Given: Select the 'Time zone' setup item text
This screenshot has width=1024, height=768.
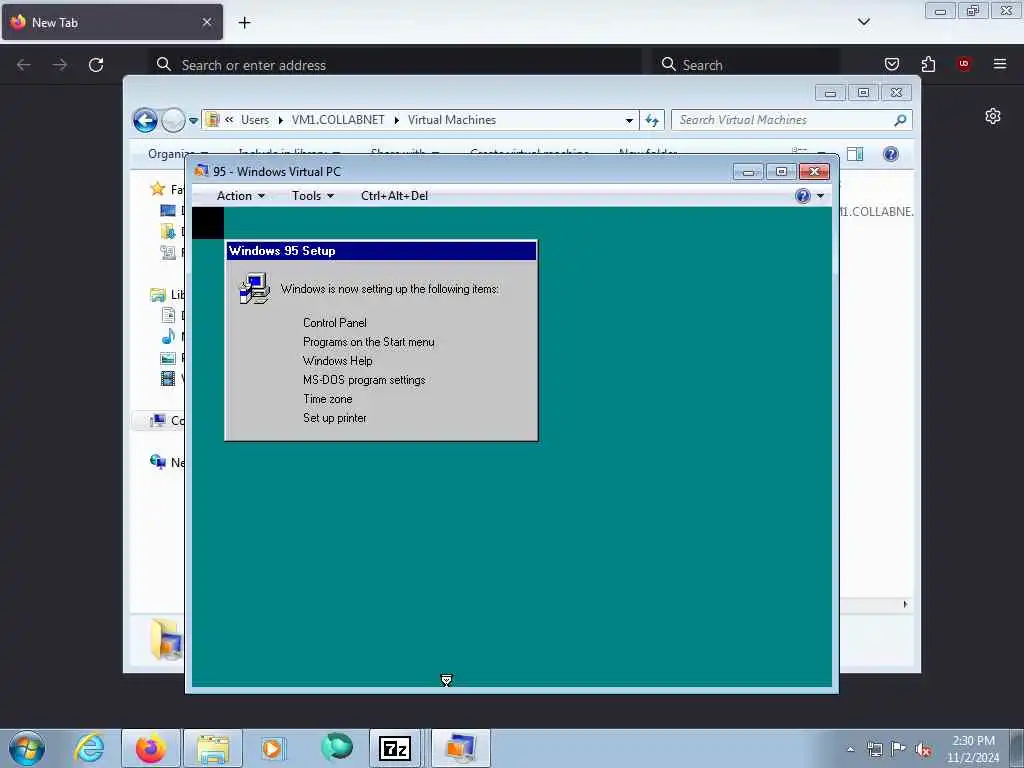Looking at the screenshot, I should pyautogui.click(x=327, y=398).
